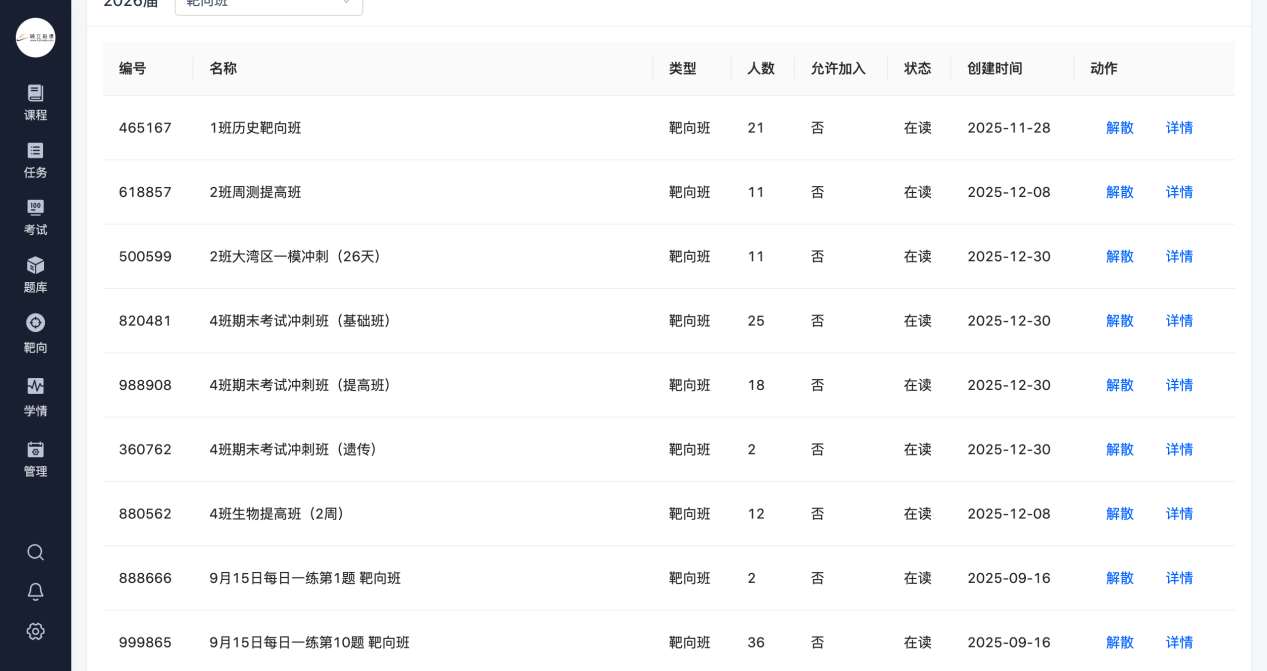View 详情 for 2班周测提高班

[1179, 192]
